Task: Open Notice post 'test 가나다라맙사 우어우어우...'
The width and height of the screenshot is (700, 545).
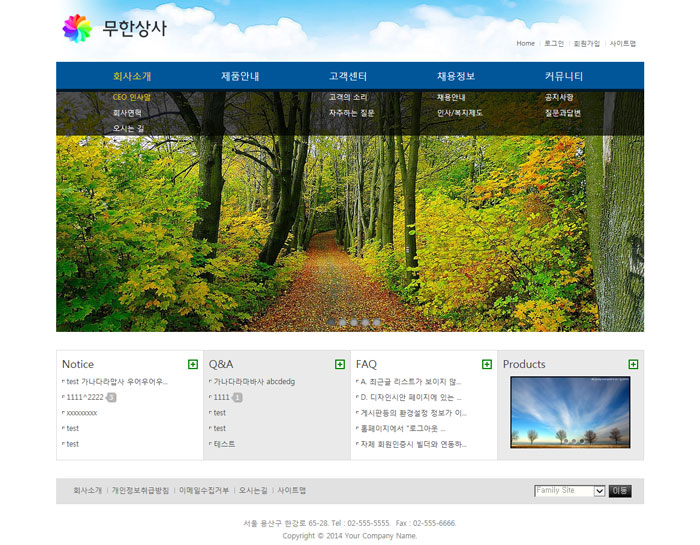Action: coord(117,382)
